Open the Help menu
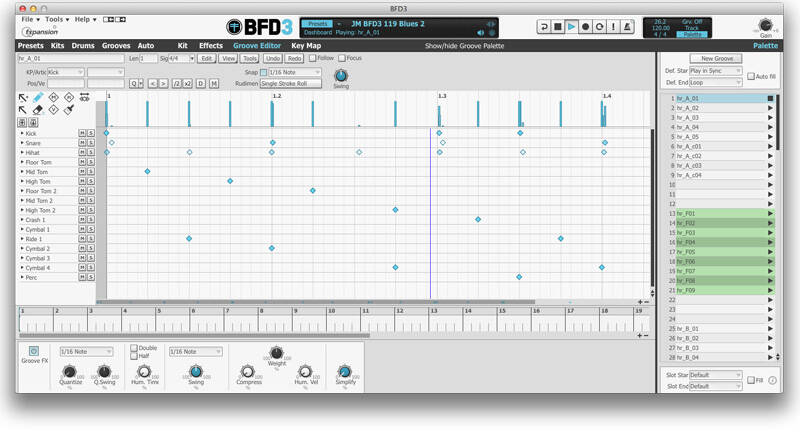This screenshot has width=800, height=435. pyautogui.click(x=86, y=19)
